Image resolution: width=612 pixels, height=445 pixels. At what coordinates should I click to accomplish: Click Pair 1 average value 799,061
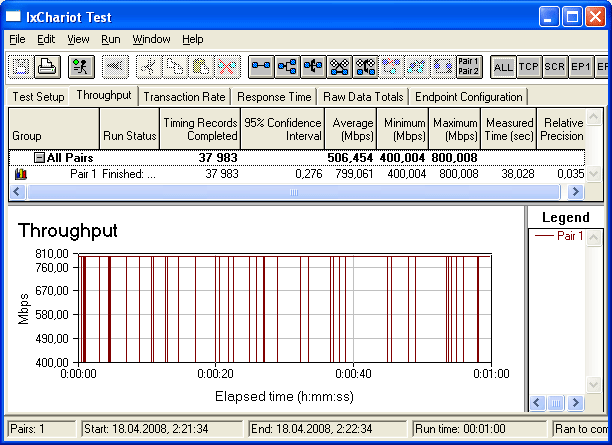(354, 174)
